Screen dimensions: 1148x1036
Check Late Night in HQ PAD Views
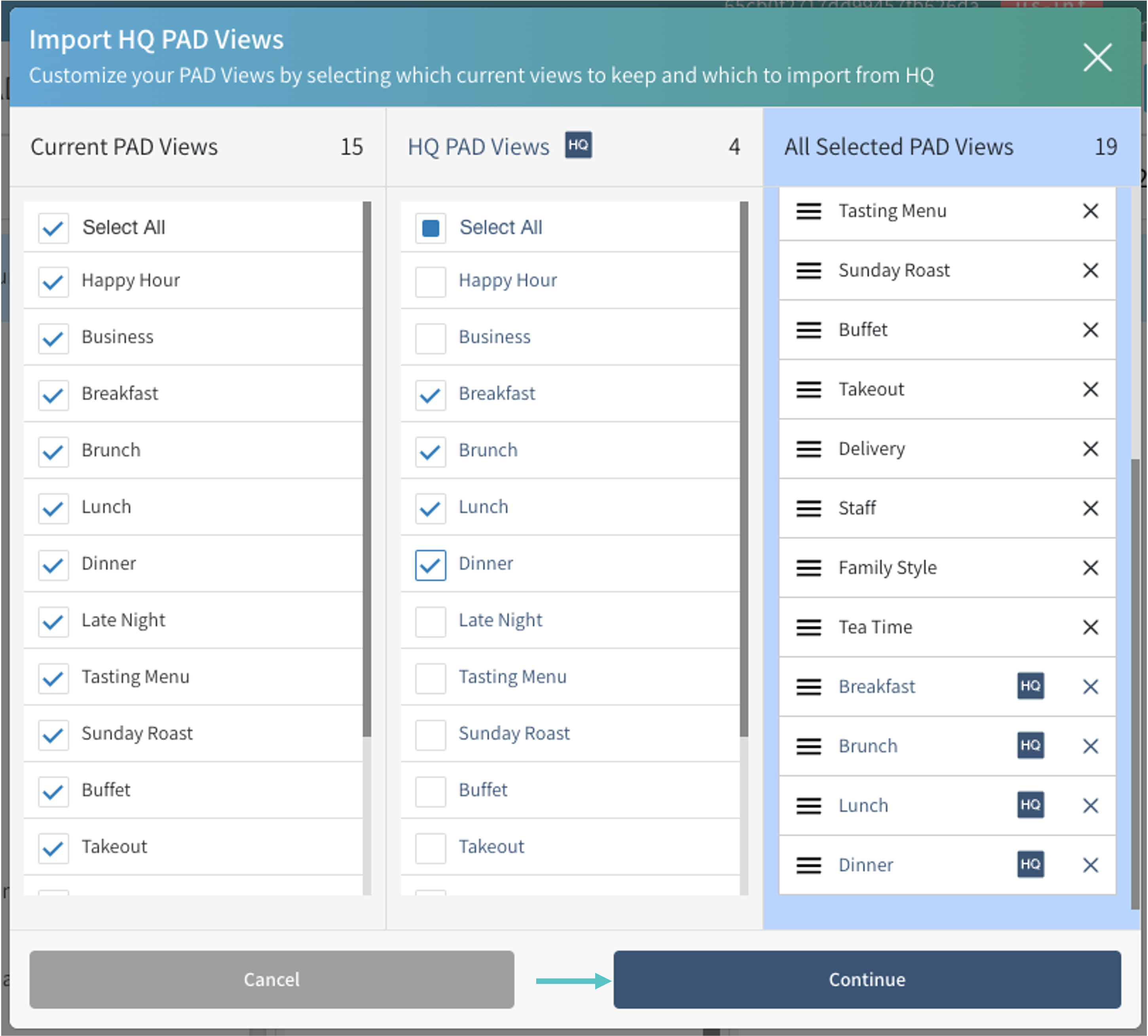pyautogui.click(x=431, y=621)
